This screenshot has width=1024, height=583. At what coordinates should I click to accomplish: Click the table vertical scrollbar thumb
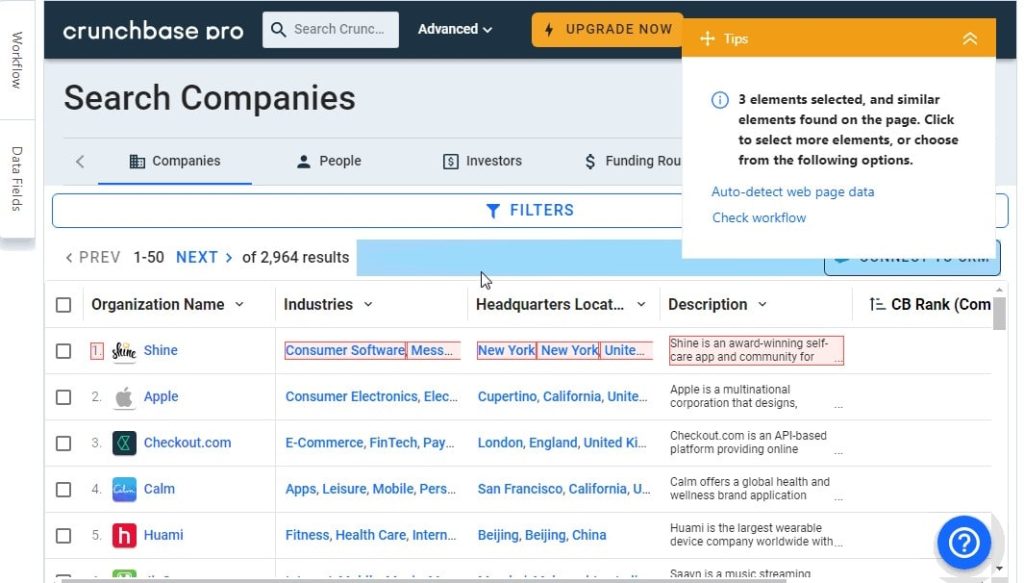click(999, 313)
